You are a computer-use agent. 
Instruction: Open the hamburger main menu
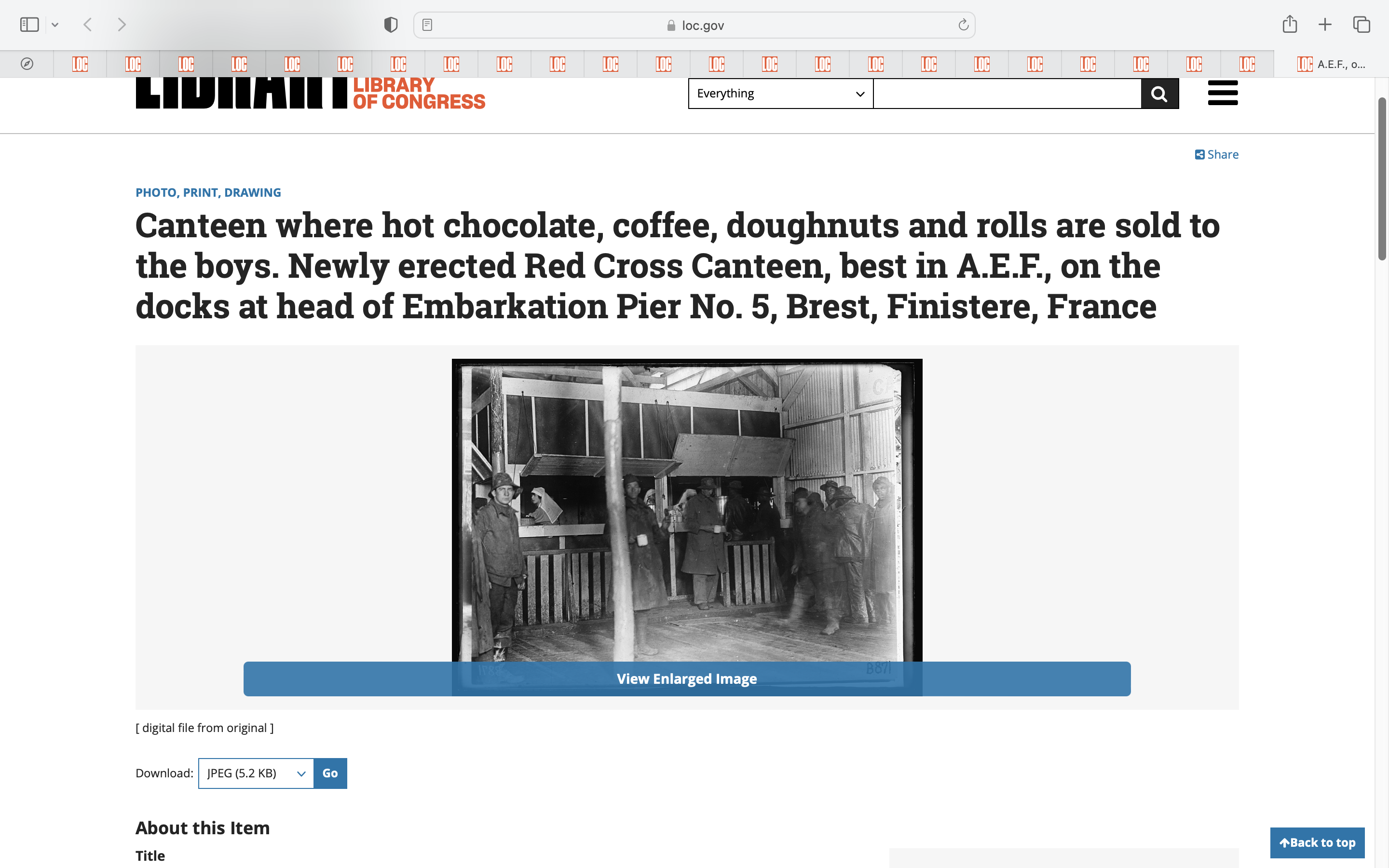tap(1223, 93)
